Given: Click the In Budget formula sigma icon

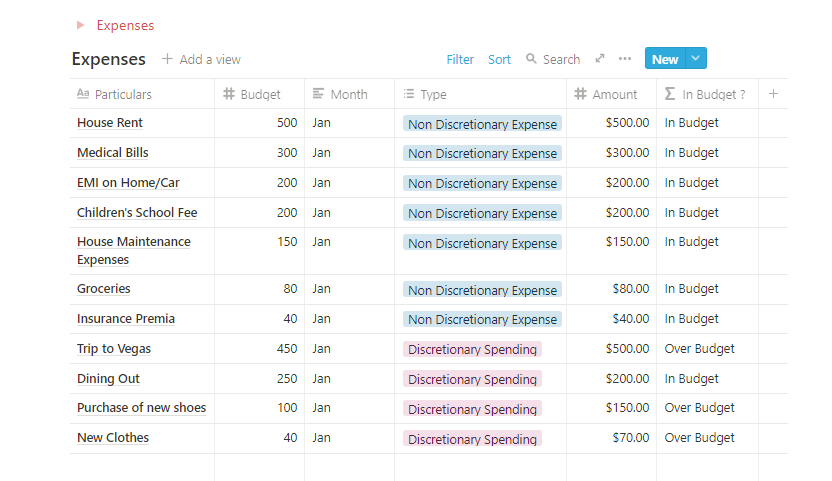Looking at the screenshot, I should click(x=670, y=94).
